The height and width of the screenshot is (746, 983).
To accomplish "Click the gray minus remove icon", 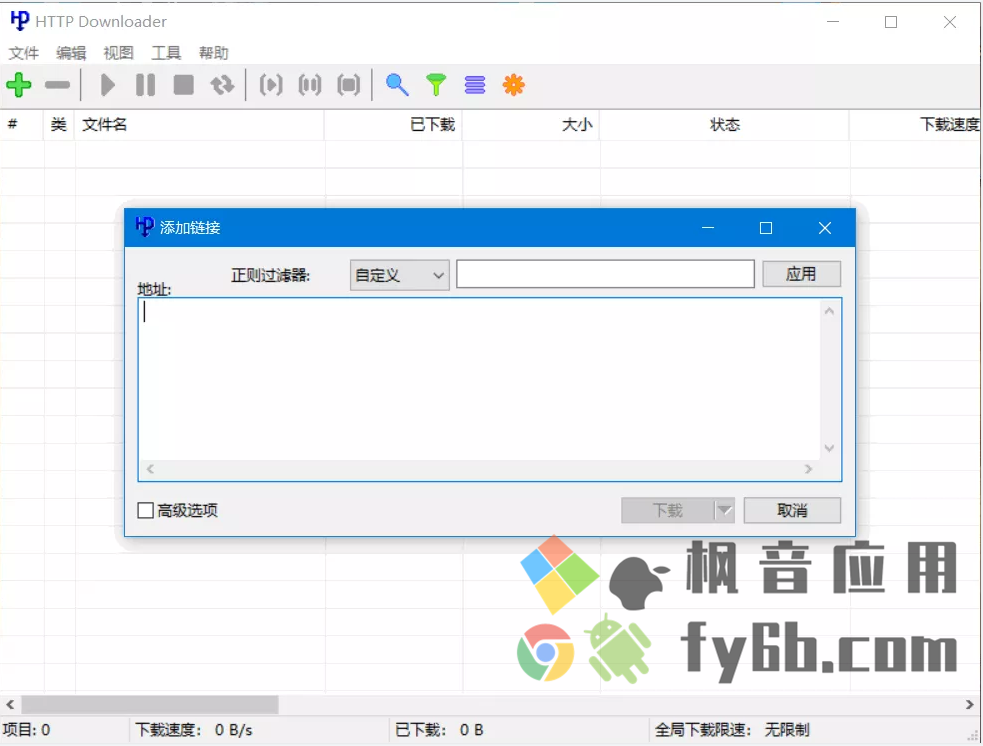I will 57,85.
